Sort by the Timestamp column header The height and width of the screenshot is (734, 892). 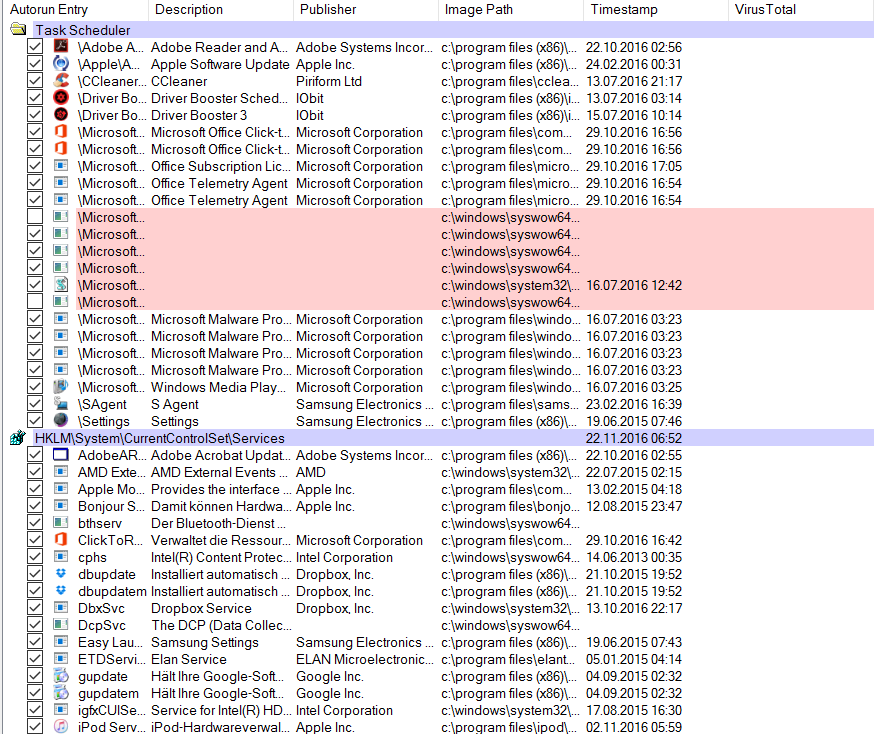point(656,10)
